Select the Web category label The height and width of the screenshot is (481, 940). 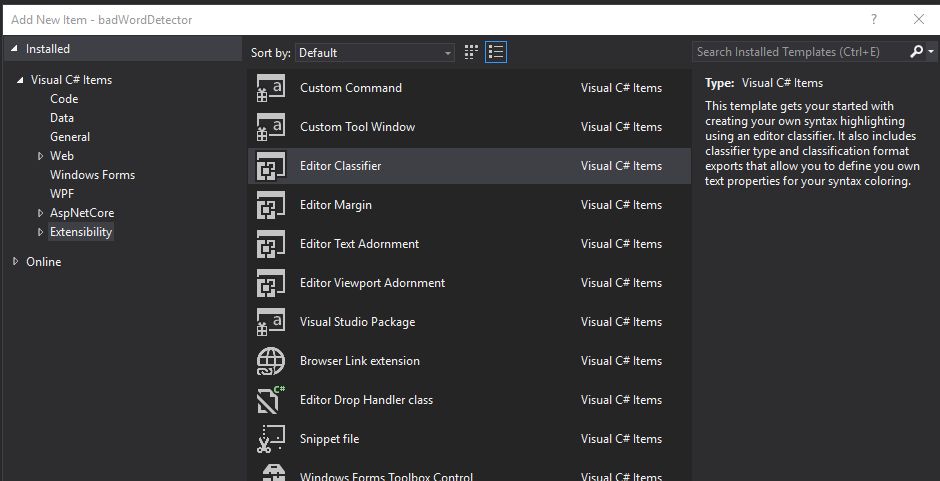pos(62,156)
